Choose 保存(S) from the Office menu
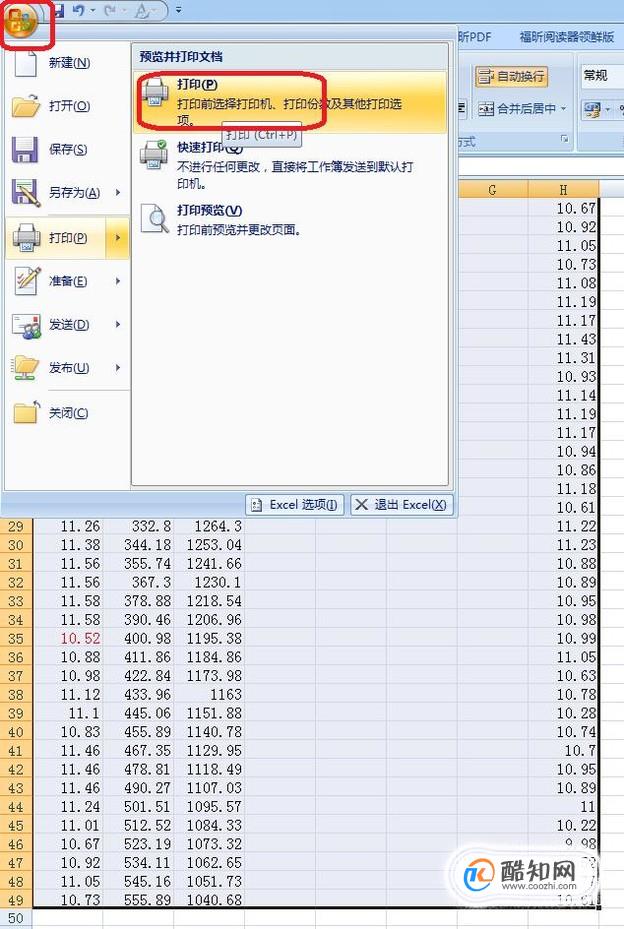This screenshot has width=624, height=929. [x=67, y=149]
